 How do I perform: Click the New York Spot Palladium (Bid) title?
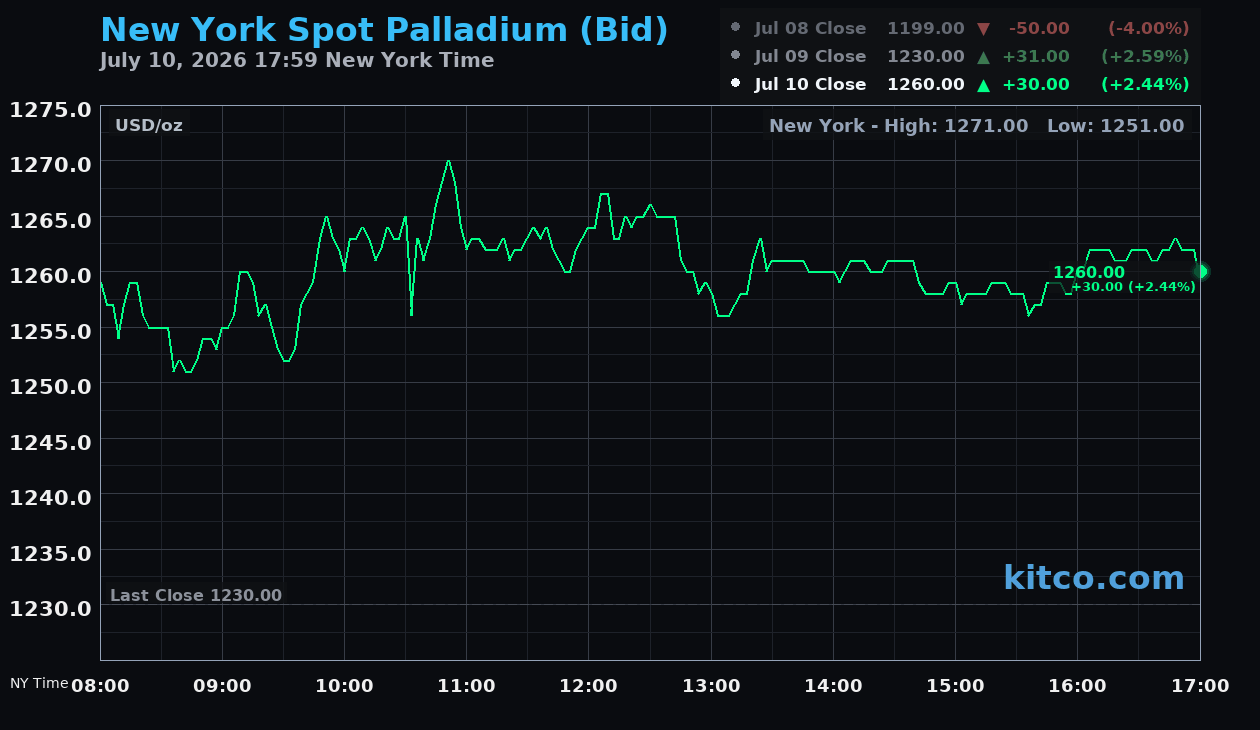384,30
